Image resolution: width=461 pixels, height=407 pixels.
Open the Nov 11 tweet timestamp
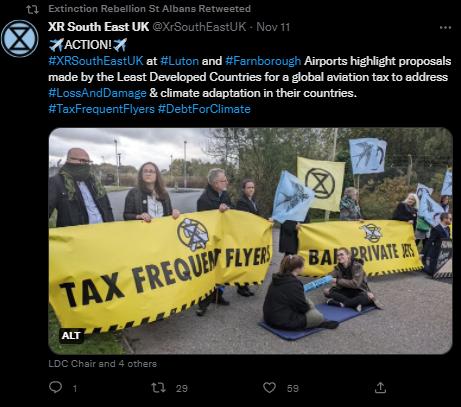(273, 27)
